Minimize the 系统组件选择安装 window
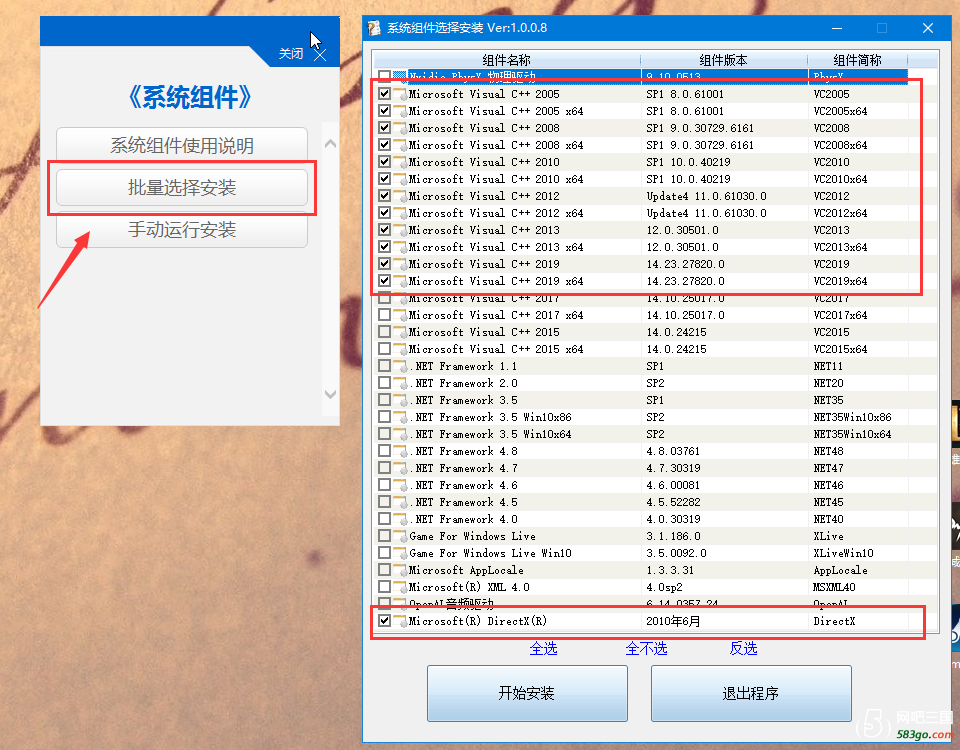The image size is (960, 750). (837, 28)
